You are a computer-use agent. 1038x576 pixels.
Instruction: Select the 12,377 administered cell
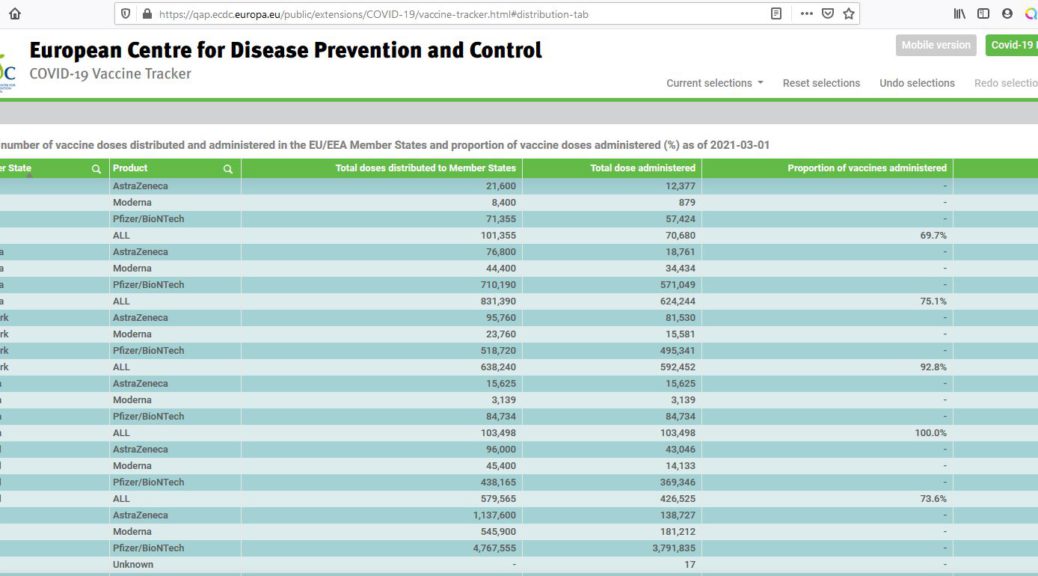click(x=612, y=186)
